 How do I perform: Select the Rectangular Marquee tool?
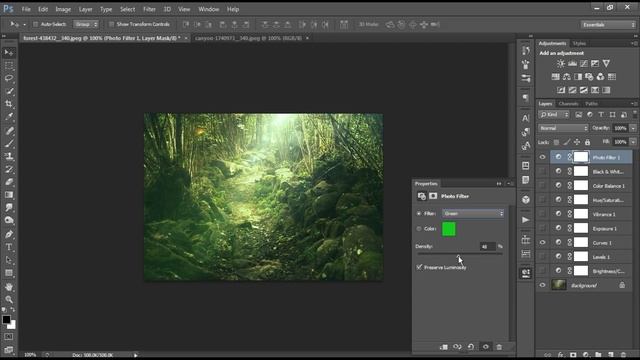point(9,65)
